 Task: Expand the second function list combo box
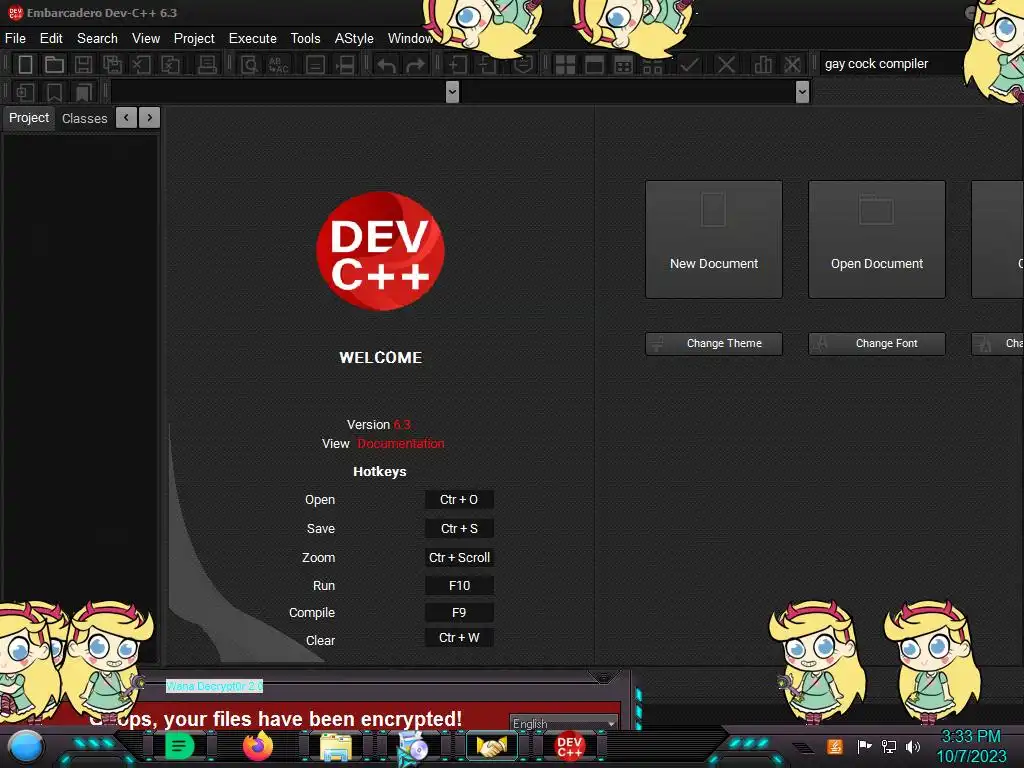(x=803, y=92)
